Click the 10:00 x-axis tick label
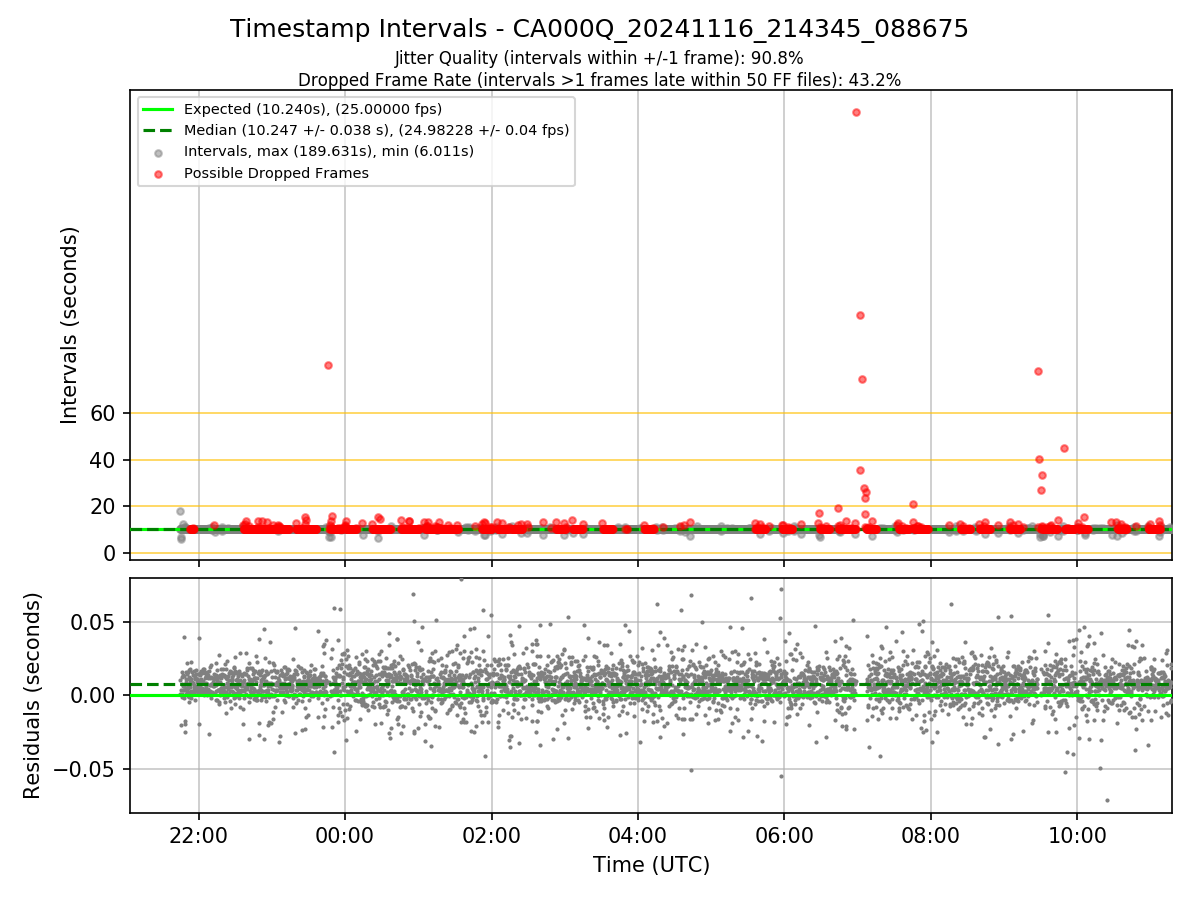 coord(1077,834)
